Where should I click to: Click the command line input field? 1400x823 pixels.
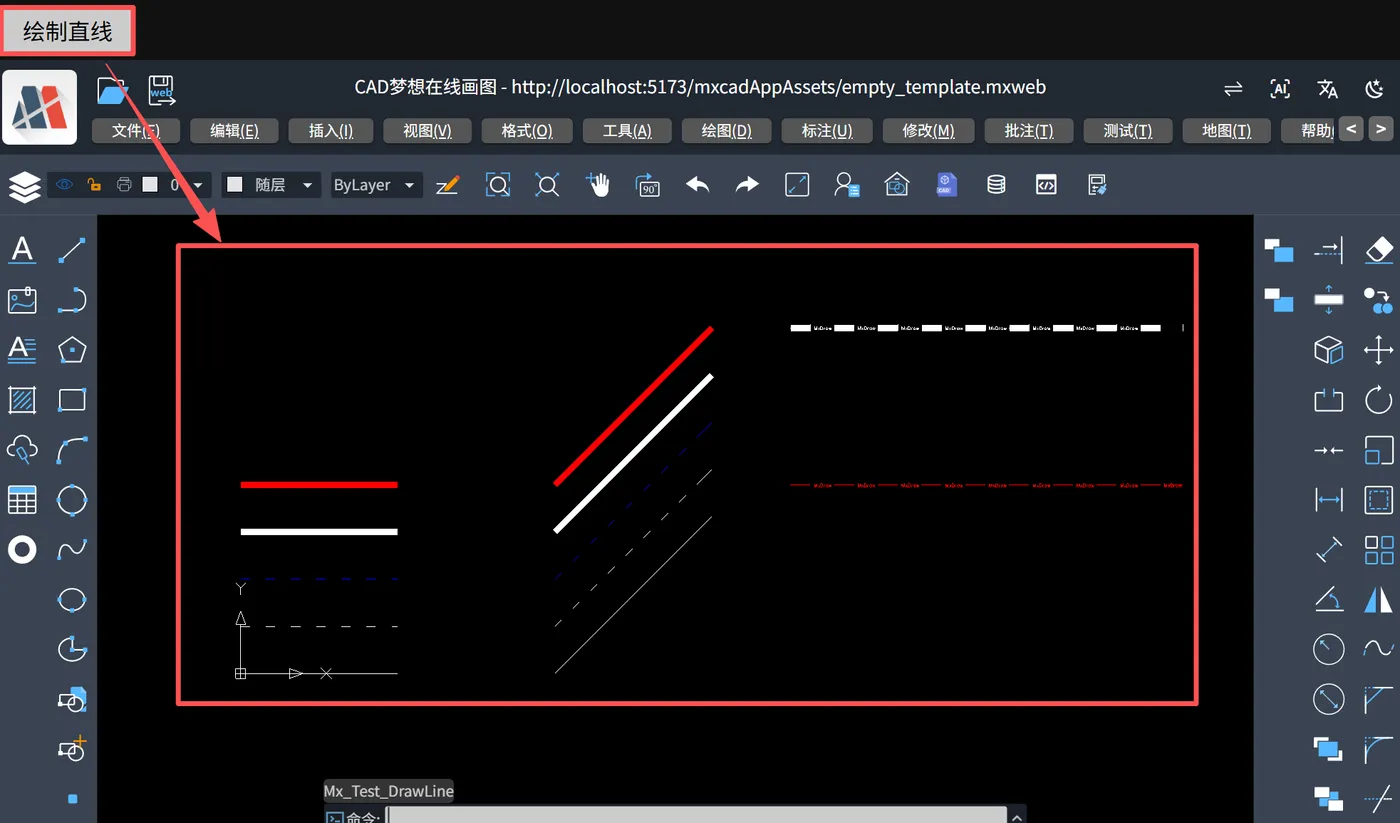696,815
